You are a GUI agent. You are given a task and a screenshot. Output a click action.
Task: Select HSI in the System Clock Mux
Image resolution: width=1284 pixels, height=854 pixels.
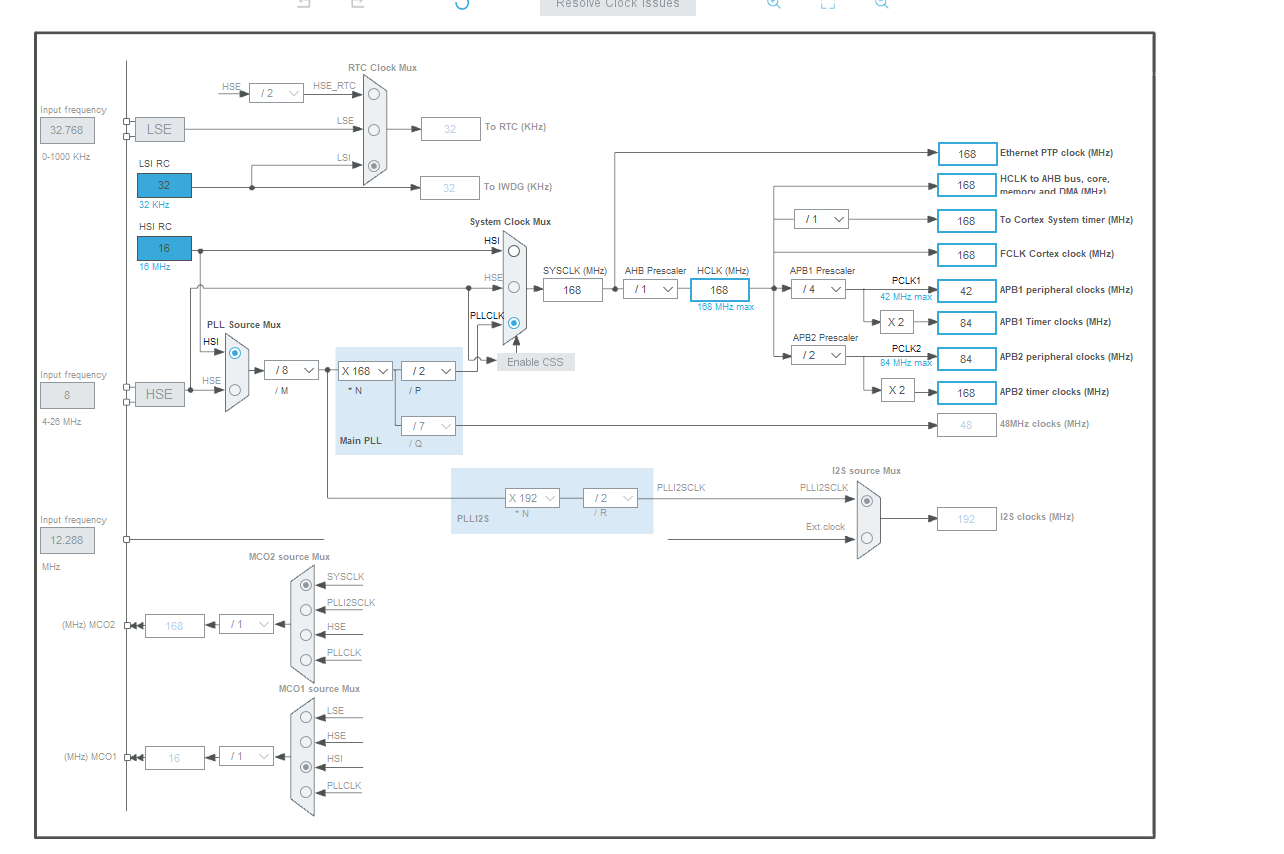click(x=513, y=252)
